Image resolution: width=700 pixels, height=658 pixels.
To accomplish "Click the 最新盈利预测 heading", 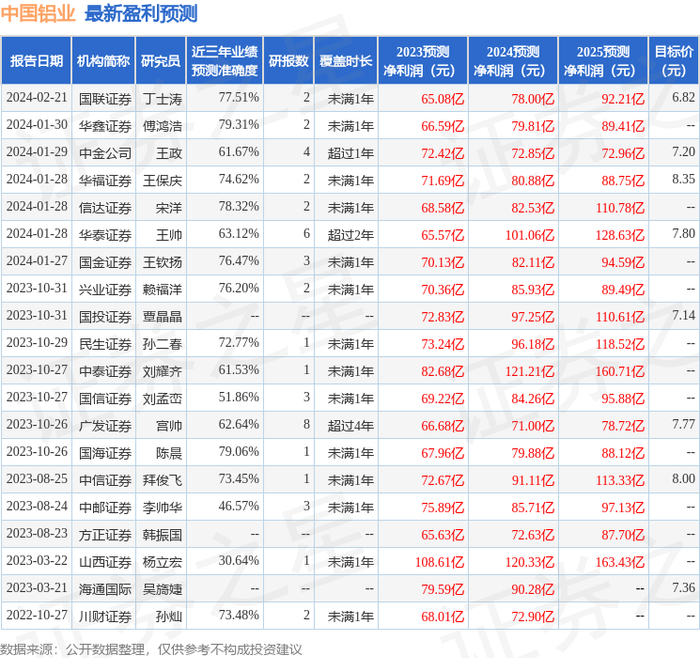I will click(x=141, y=13).
